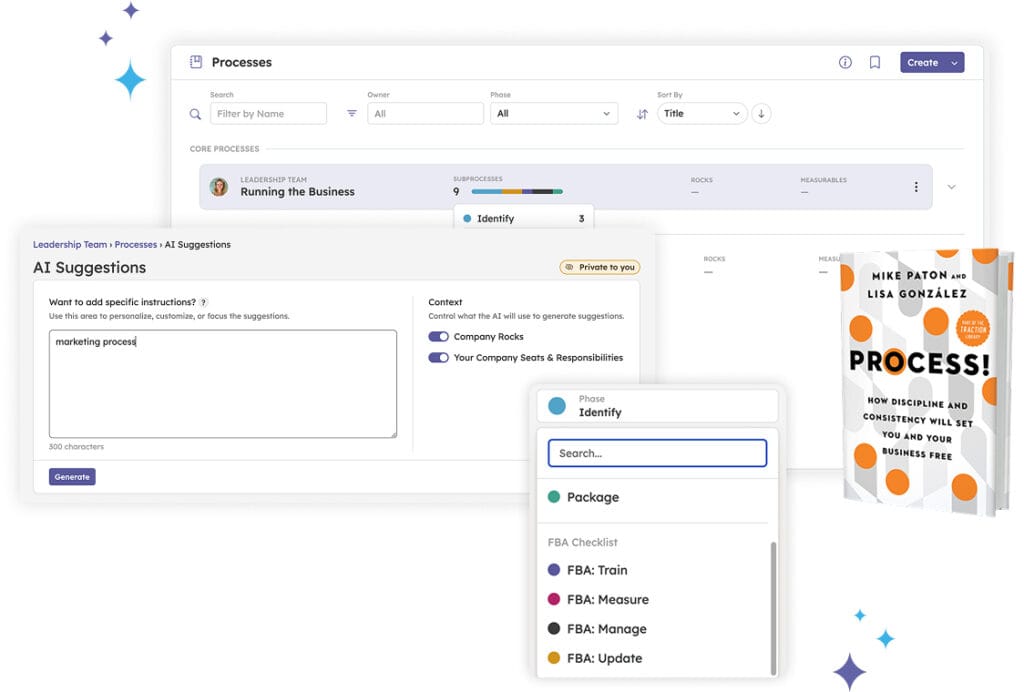Screen dimensions: 1024x692
Task: Click the subprocesses colored progress bar
Action: pyautogui.click(x=517, y=191)
